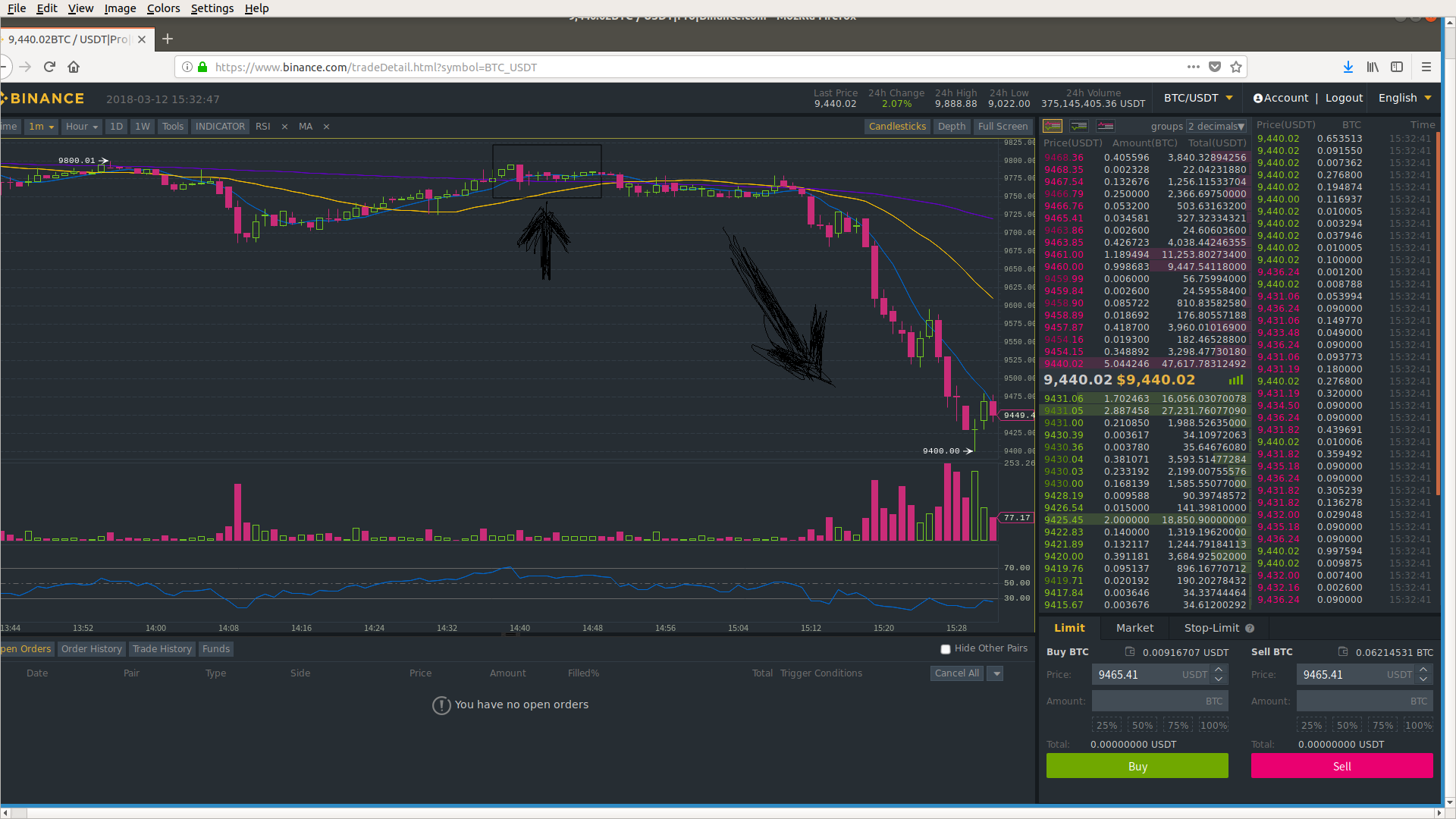Click the Account user icon
This screenshot has height=819, width=1456.
1258,98
